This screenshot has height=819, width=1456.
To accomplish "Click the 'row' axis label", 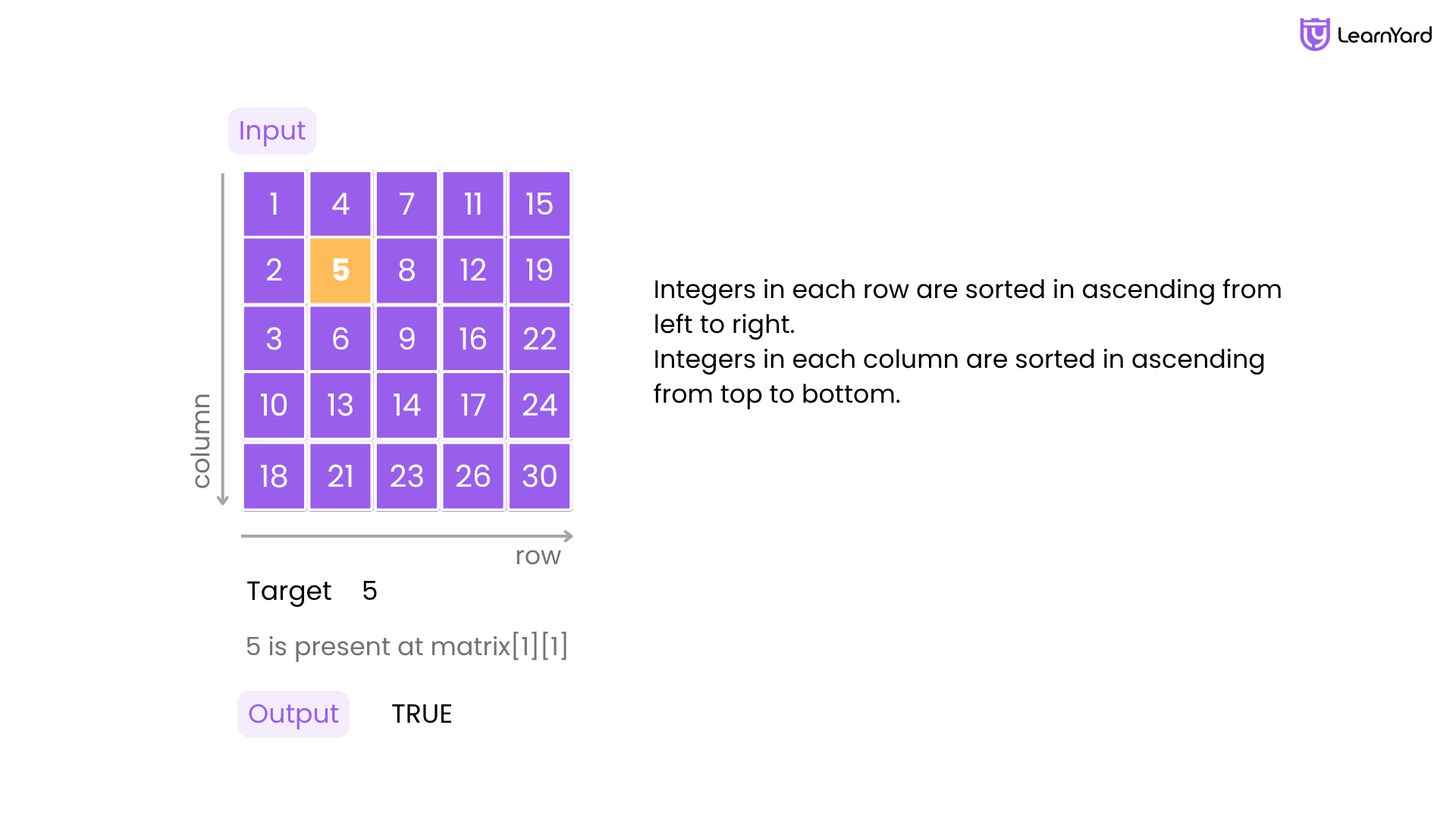I will [538, 556].
